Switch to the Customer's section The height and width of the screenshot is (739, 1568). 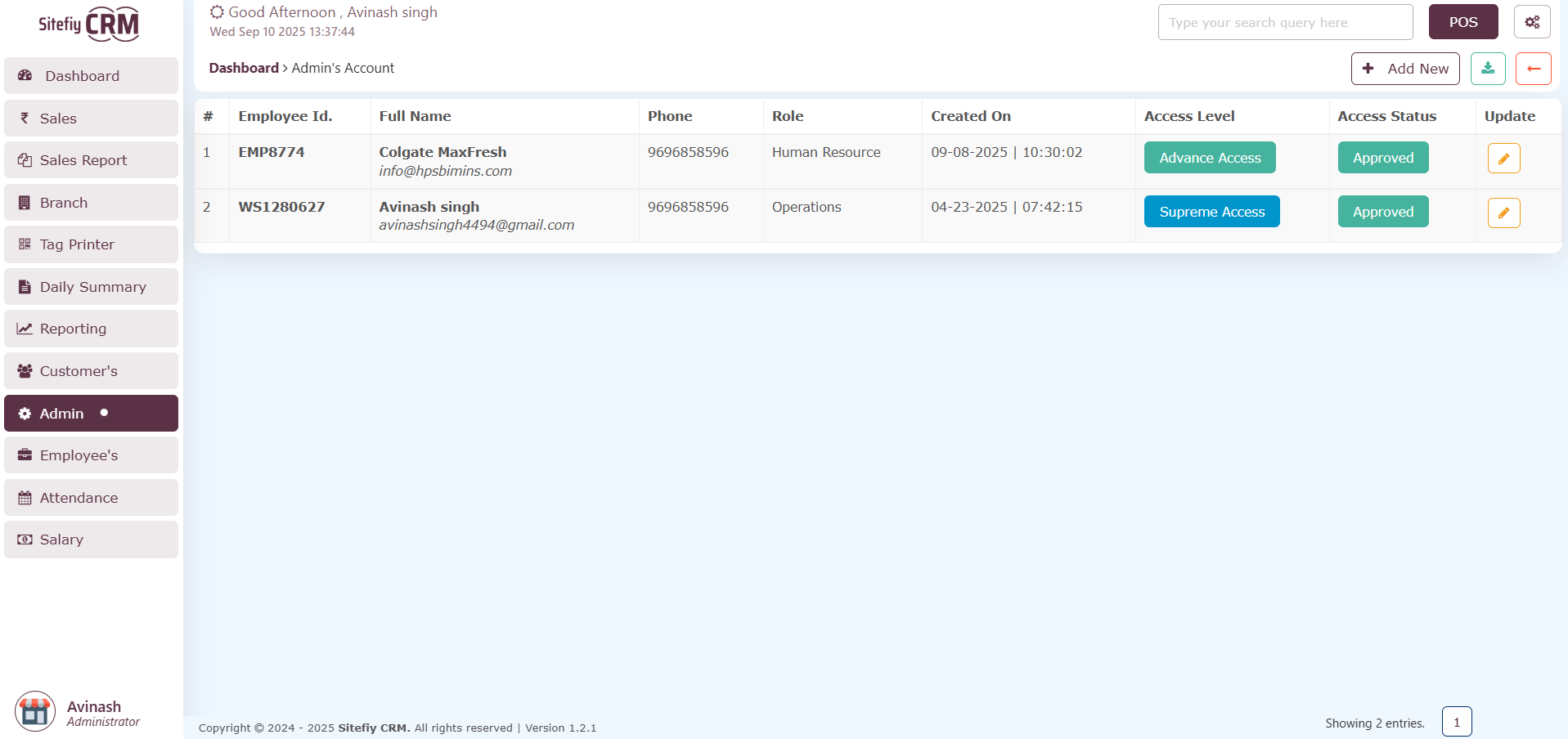[x=91, y=370]
